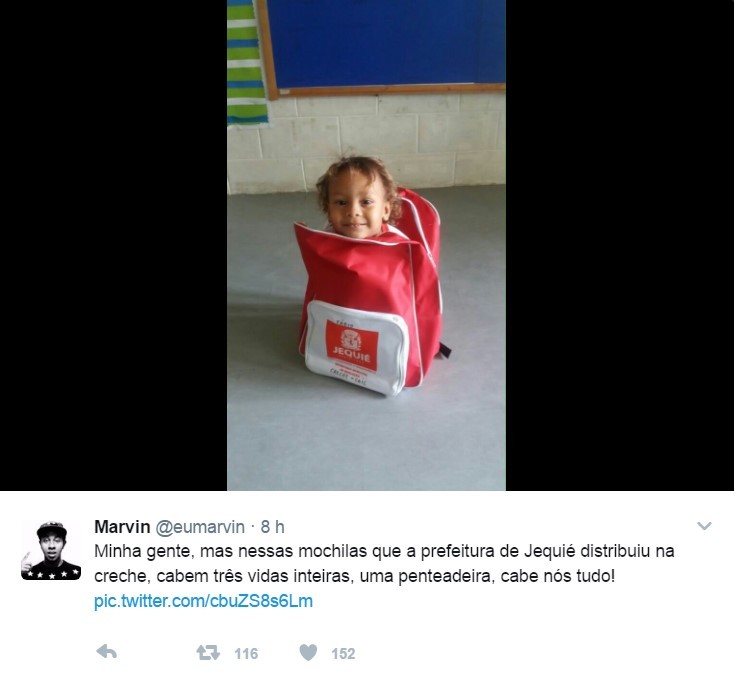Open the tweet via 8 h timestamp
The height and width of the screenshot is (684, 734).
(272, 527)
